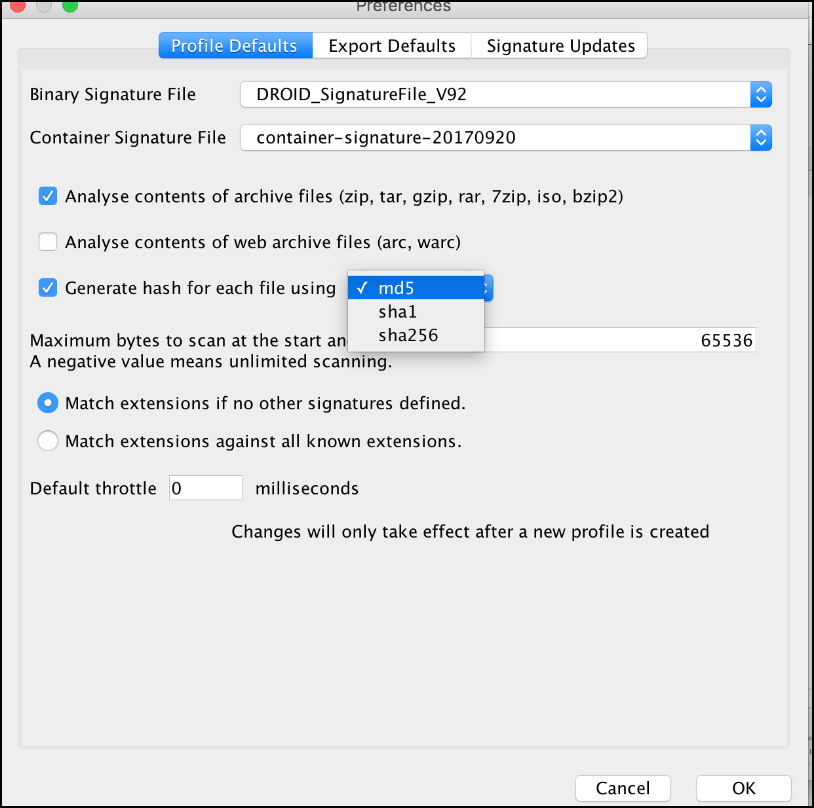Click the green window zoom button
814x808 pixels.
(69, 5)
